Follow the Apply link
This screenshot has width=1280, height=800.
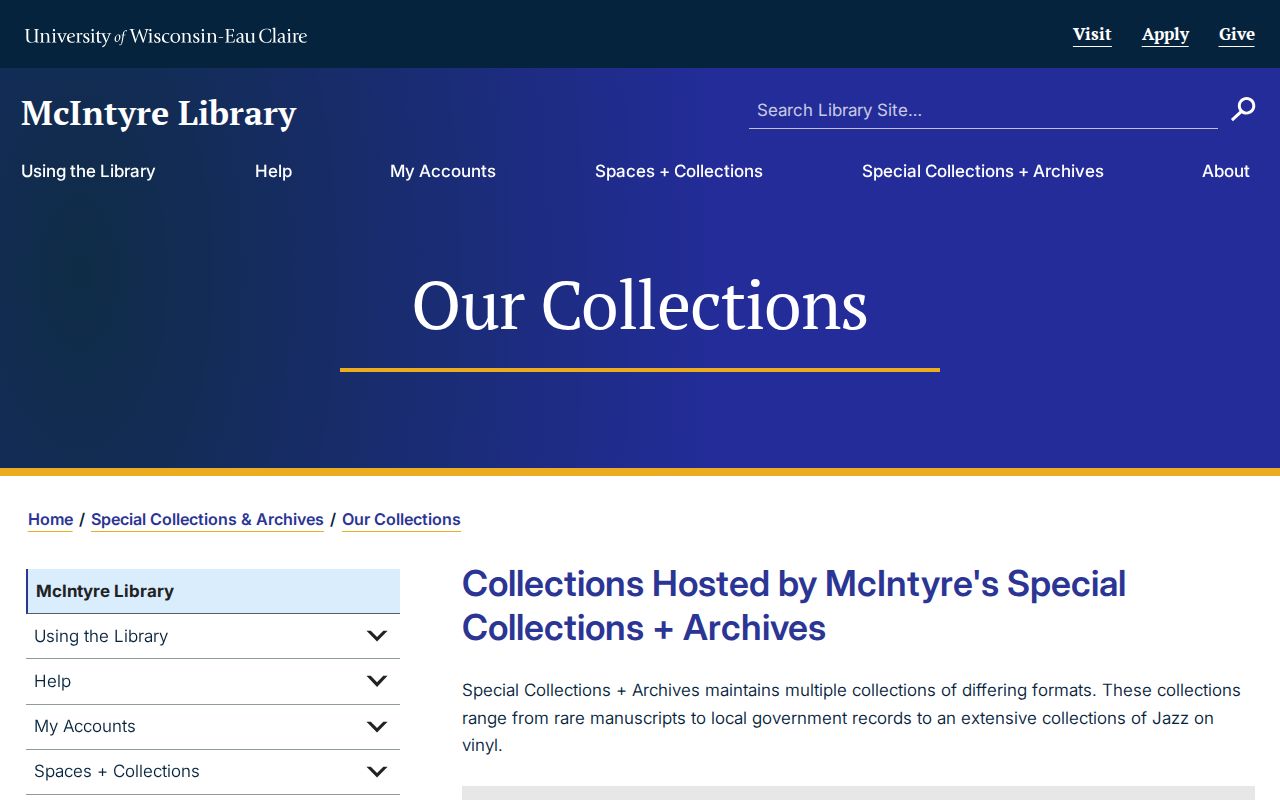1166,35
